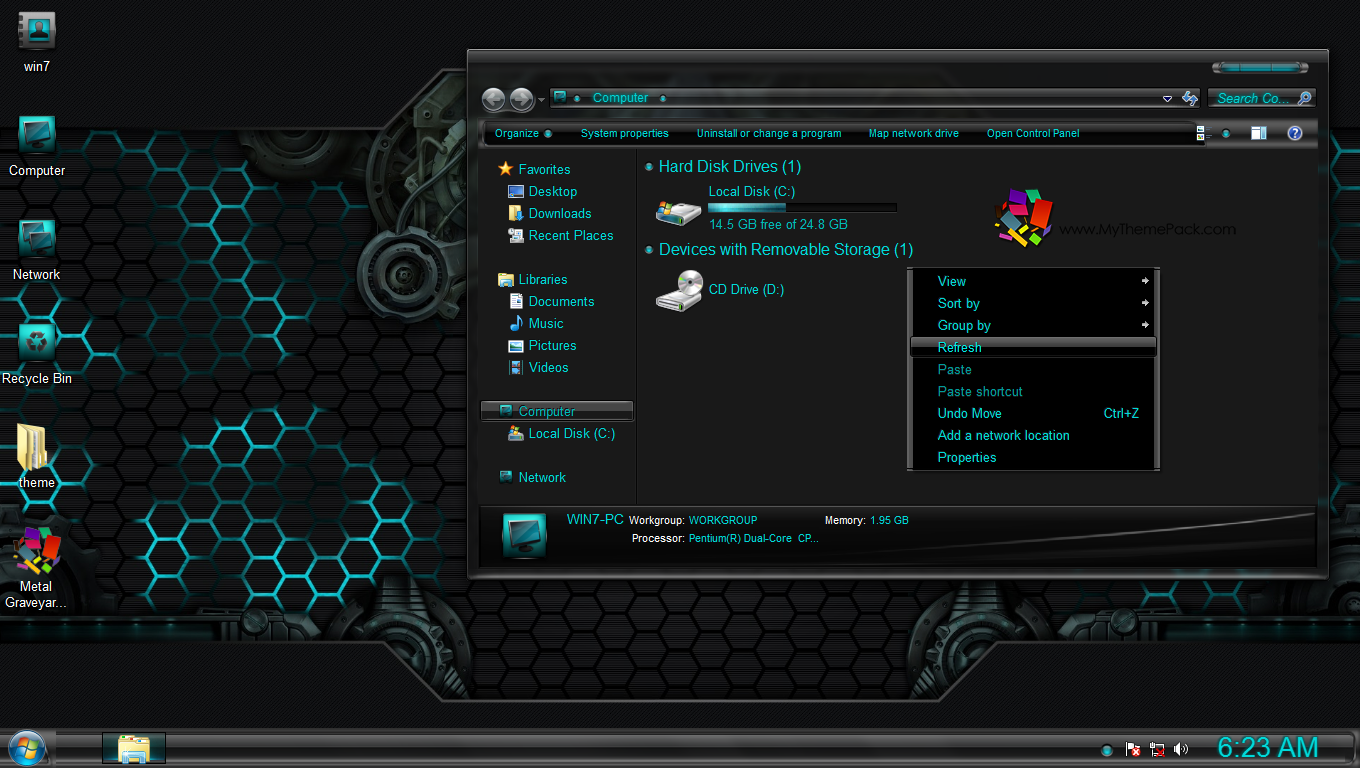Click System properties in toolbar
This screenshot has width=1360, height=768.
[x=624, y=133]
